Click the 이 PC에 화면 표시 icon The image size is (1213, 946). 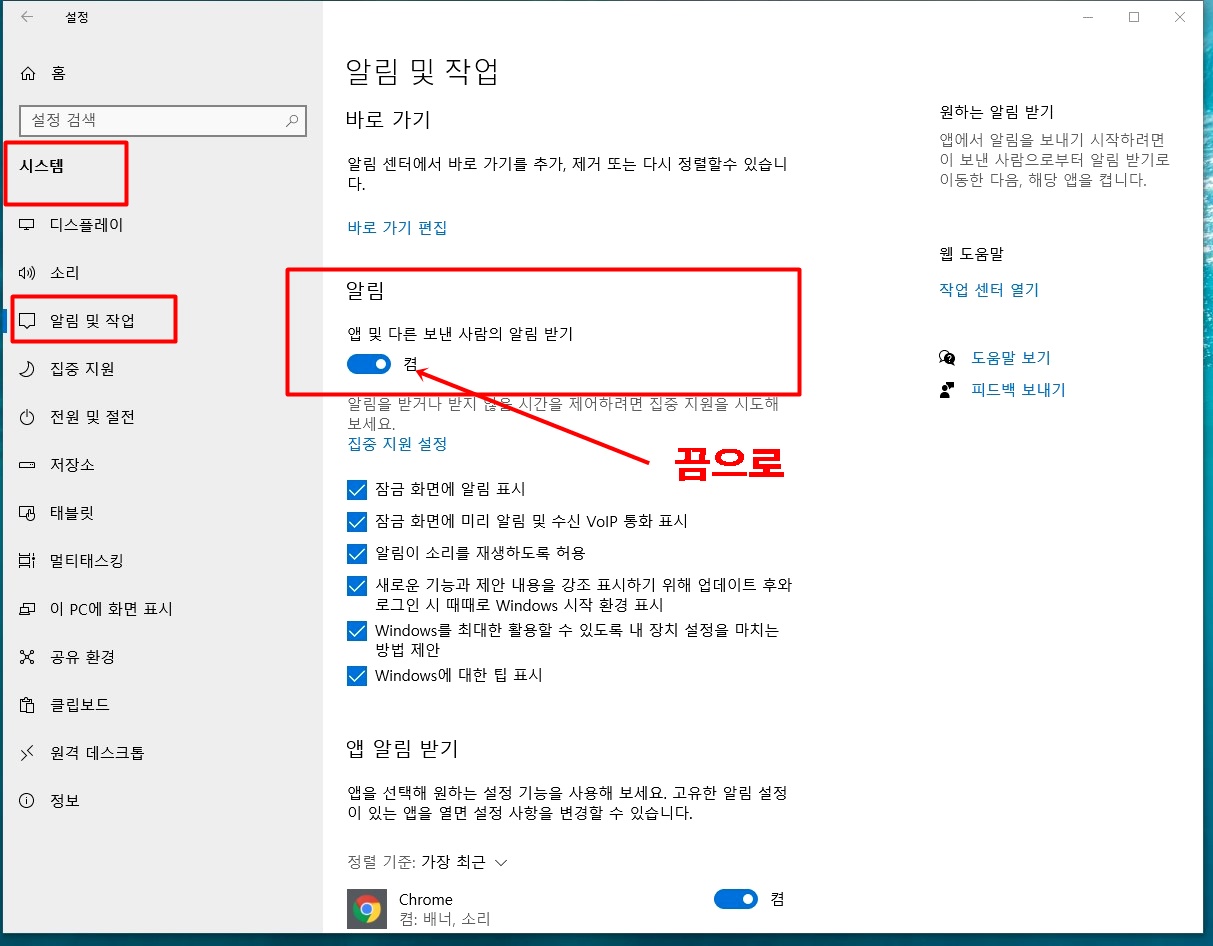28,609
